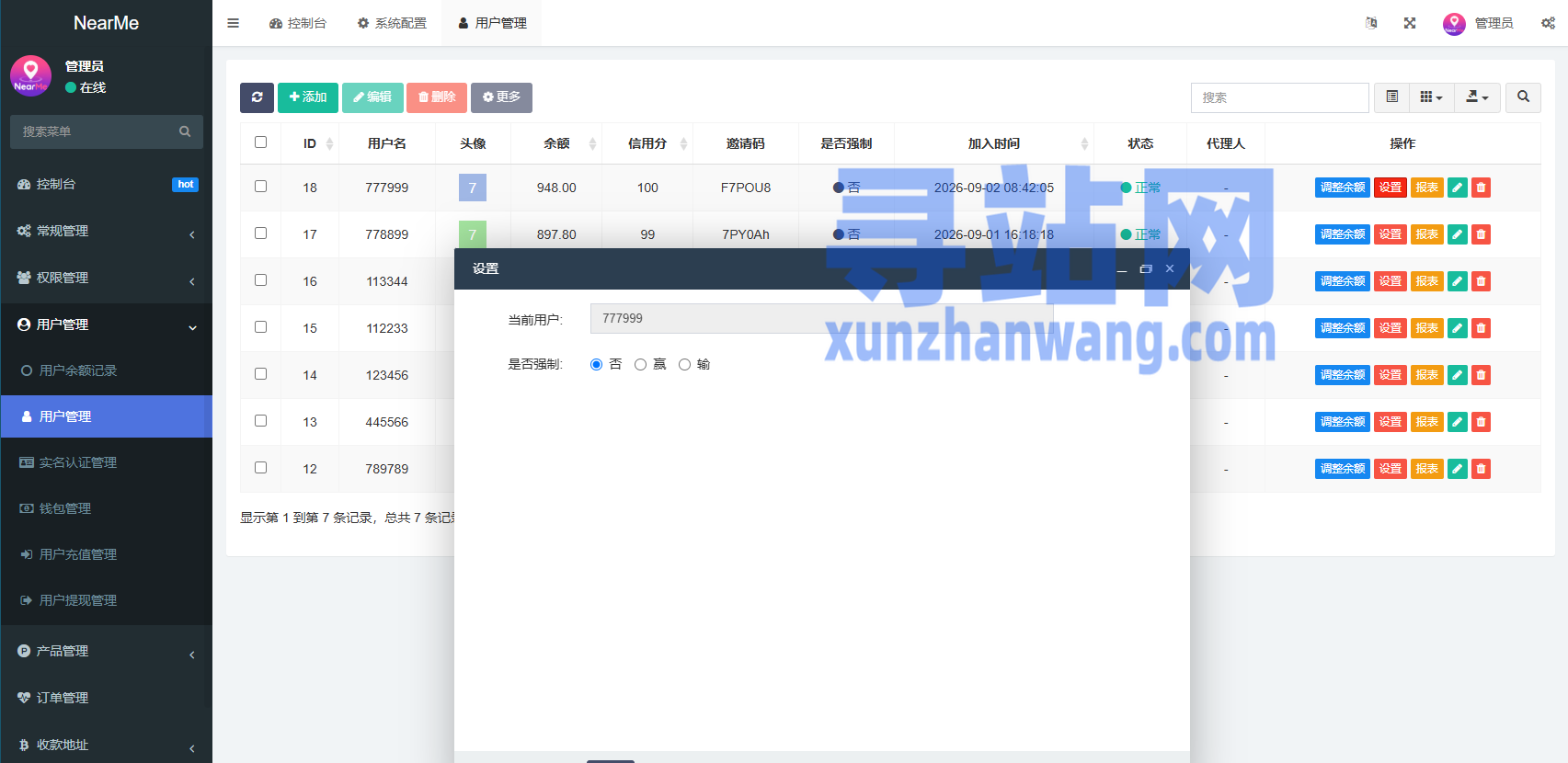
Task: Sort table by 余额 column
Action: click(556, 143)
